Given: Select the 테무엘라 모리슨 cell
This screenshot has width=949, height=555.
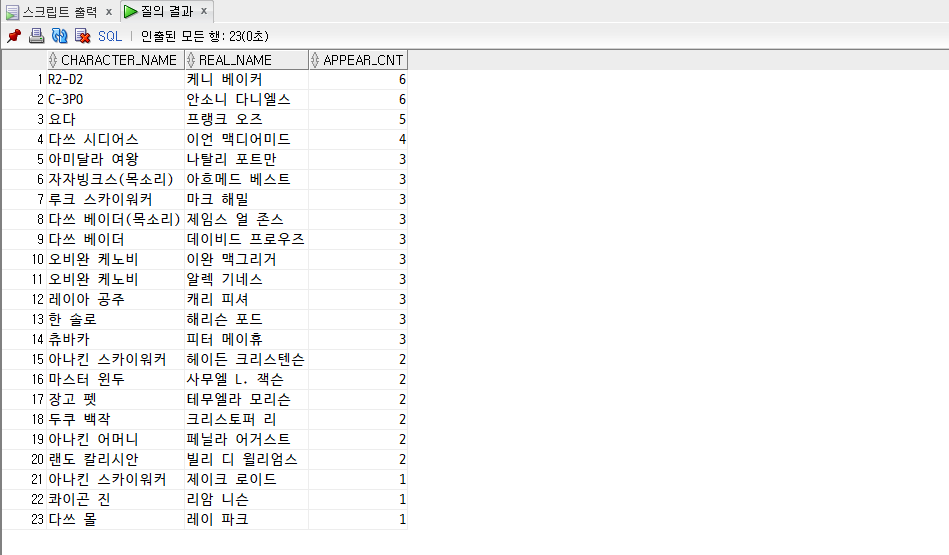Looking at the screenshot, I should pyautogui.click(x=246, y=399).
